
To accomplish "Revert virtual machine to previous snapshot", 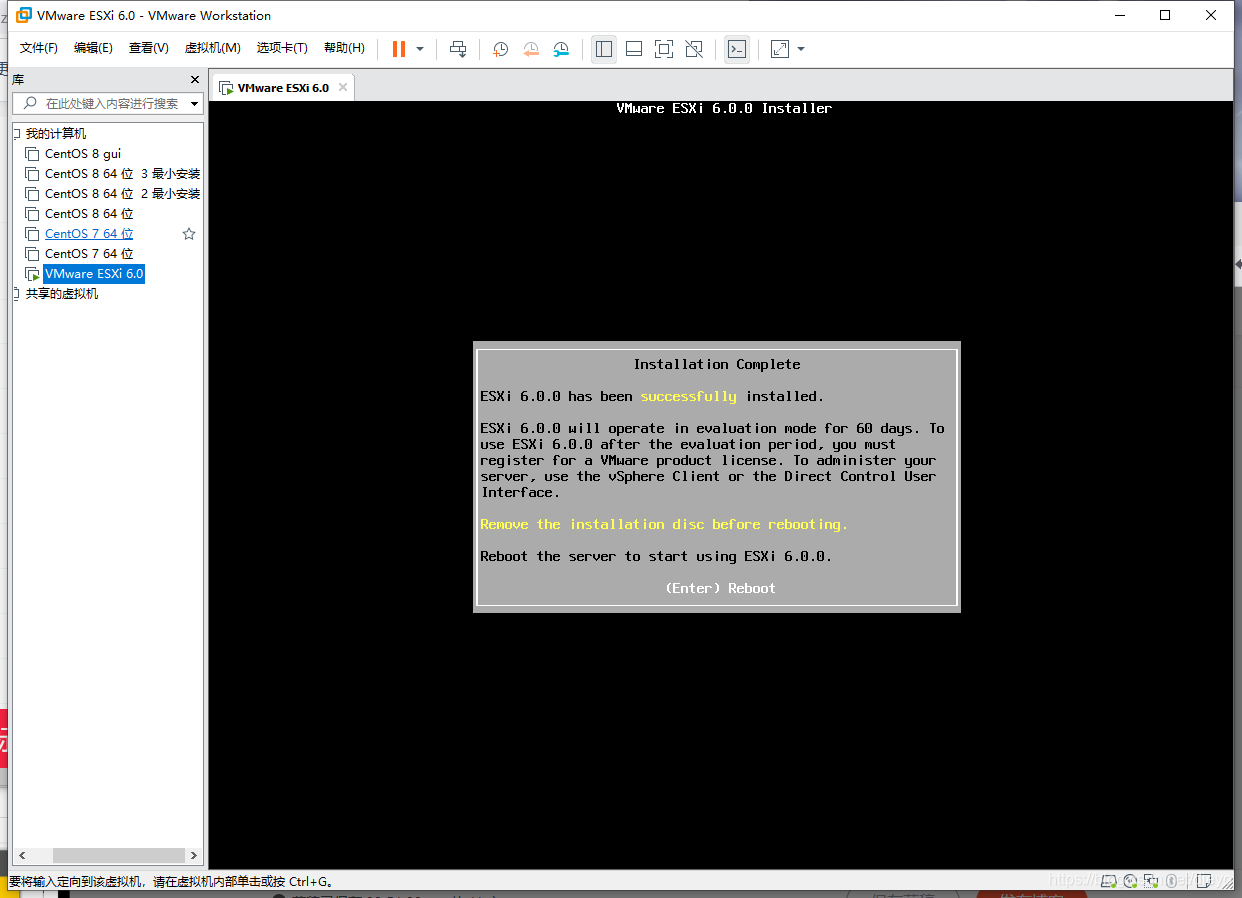I will click(531, 49).
